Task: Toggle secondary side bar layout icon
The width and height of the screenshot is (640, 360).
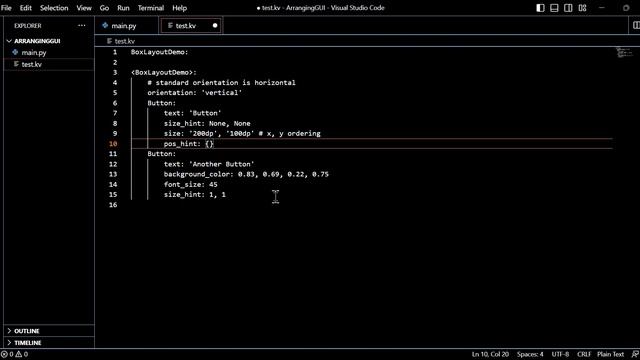Action: 568,8
